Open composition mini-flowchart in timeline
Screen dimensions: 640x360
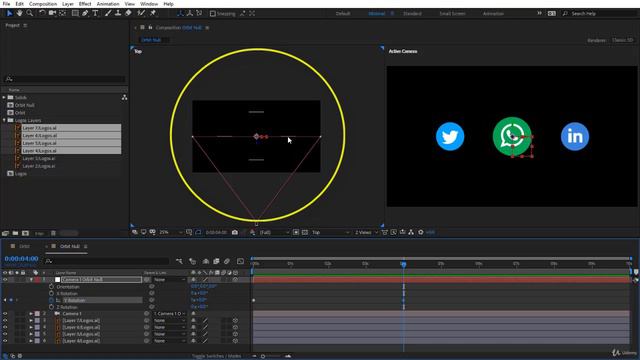pos(179,261)
